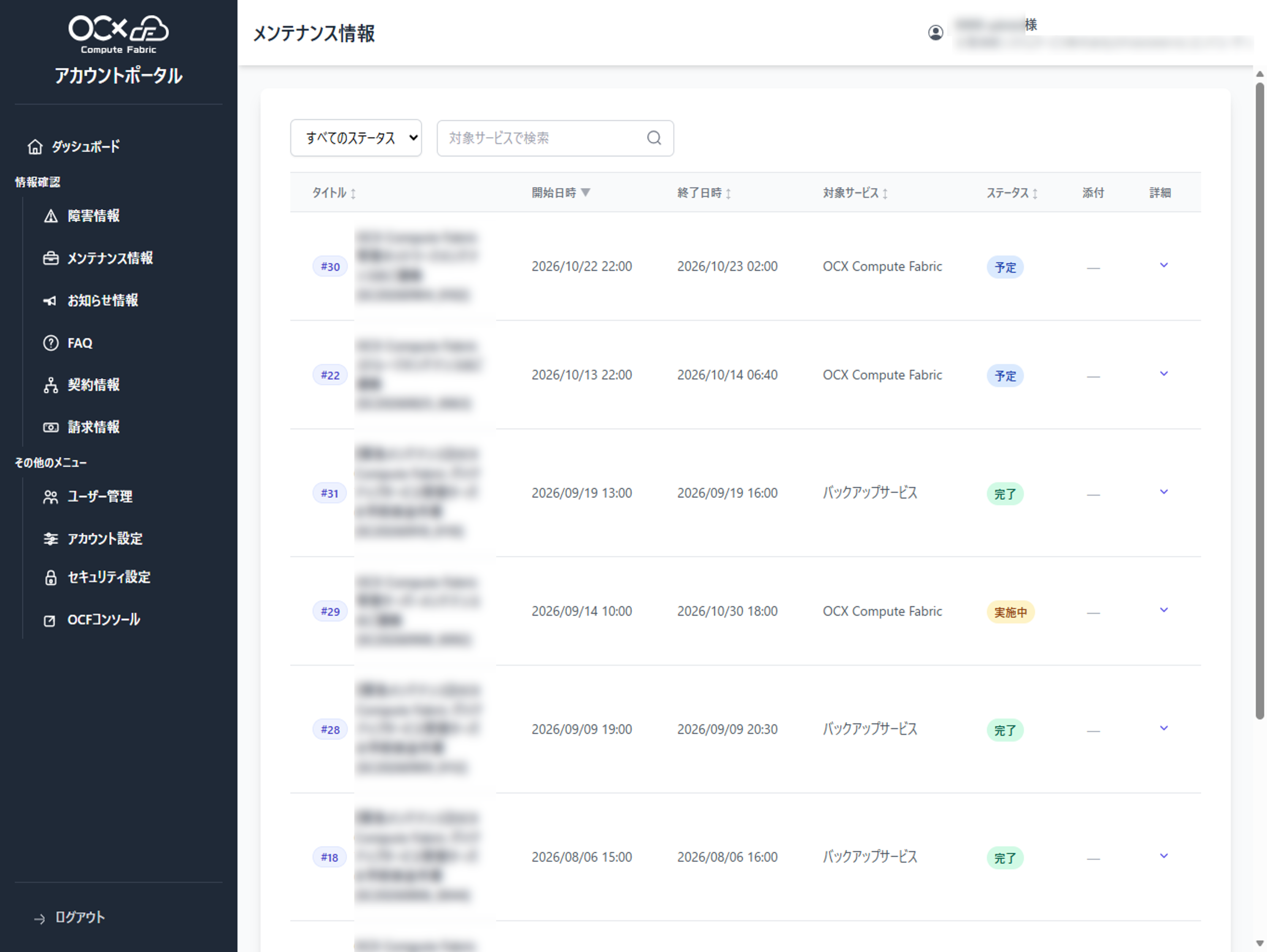Sort table by 対象サービス column
This screenshot has height=952, width=1267.
855,193
